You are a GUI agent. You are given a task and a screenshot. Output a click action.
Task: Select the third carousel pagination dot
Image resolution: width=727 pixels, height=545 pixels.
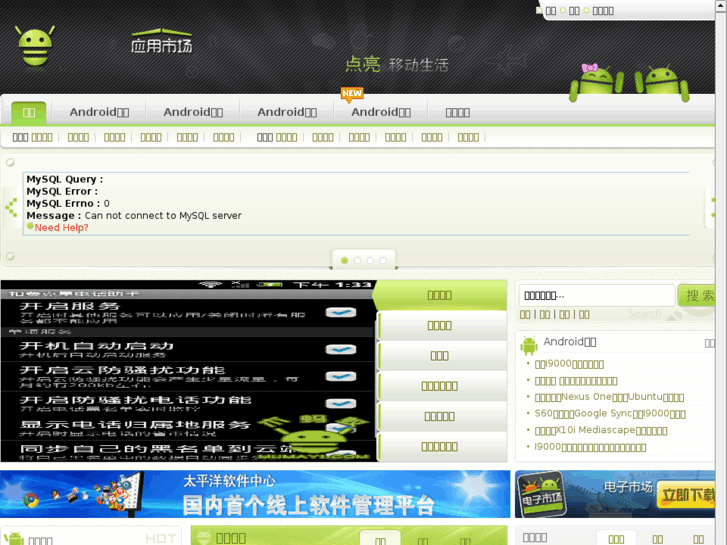pos(370,260)
